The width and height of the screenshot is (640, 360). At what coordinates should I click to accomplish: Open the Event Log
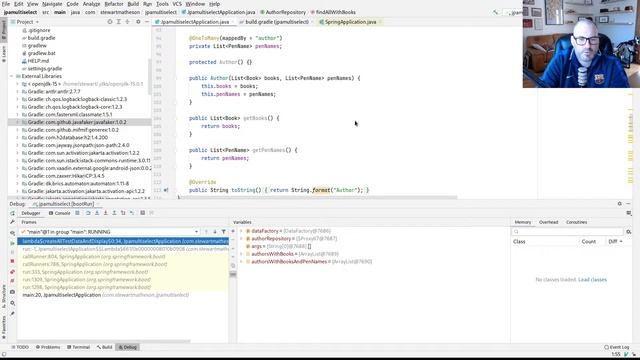[x=617, y=347]
